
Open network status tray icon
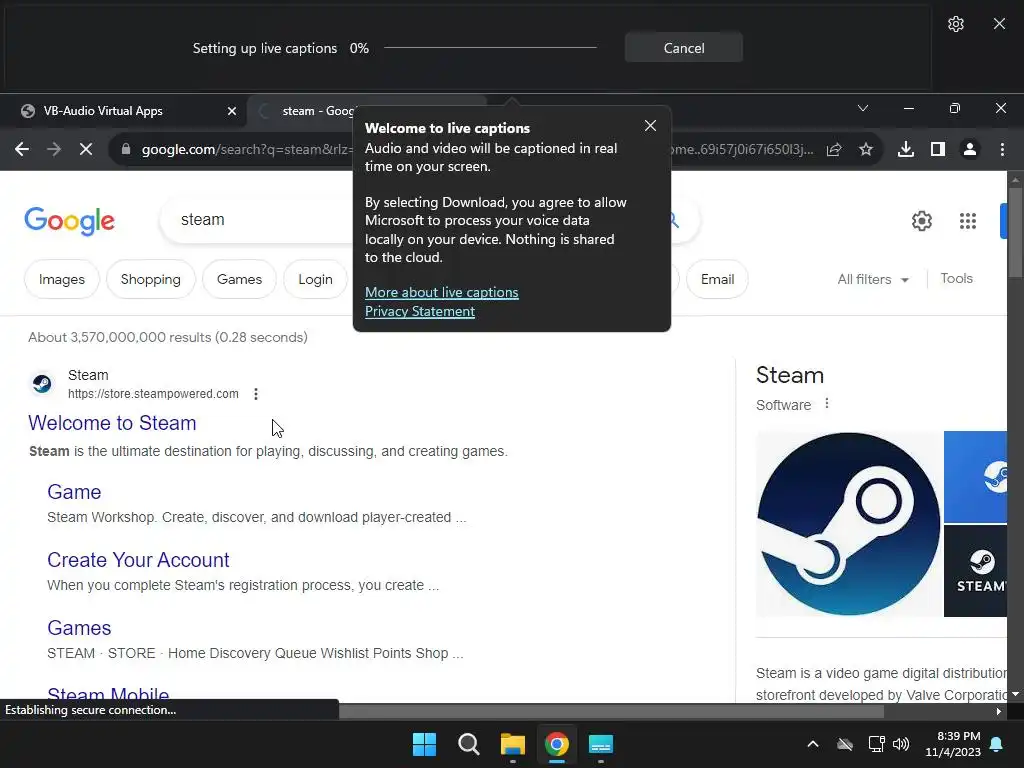[x=876, y=744]
